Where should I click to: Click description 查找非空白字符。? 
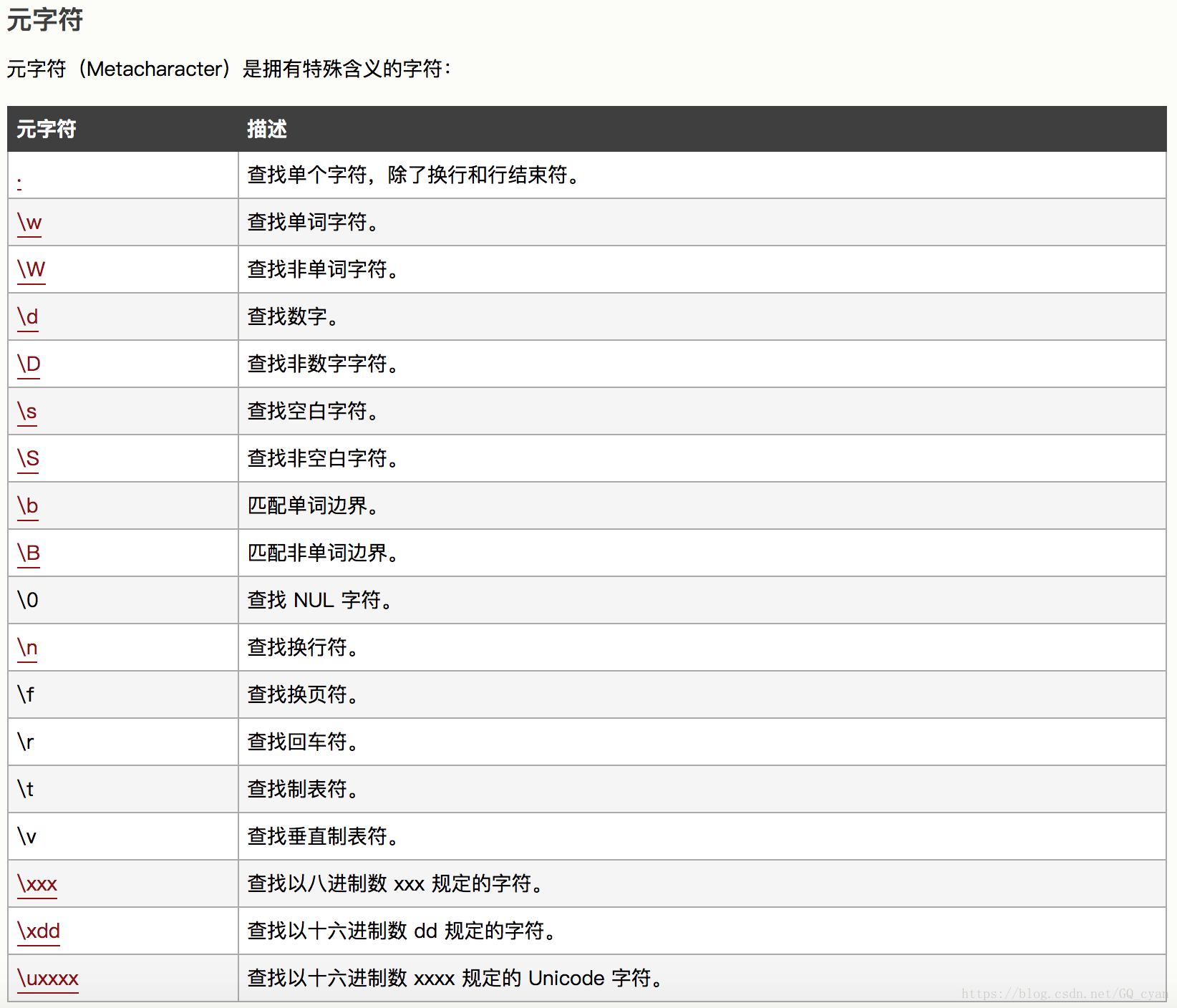click(x=324, y=458)
